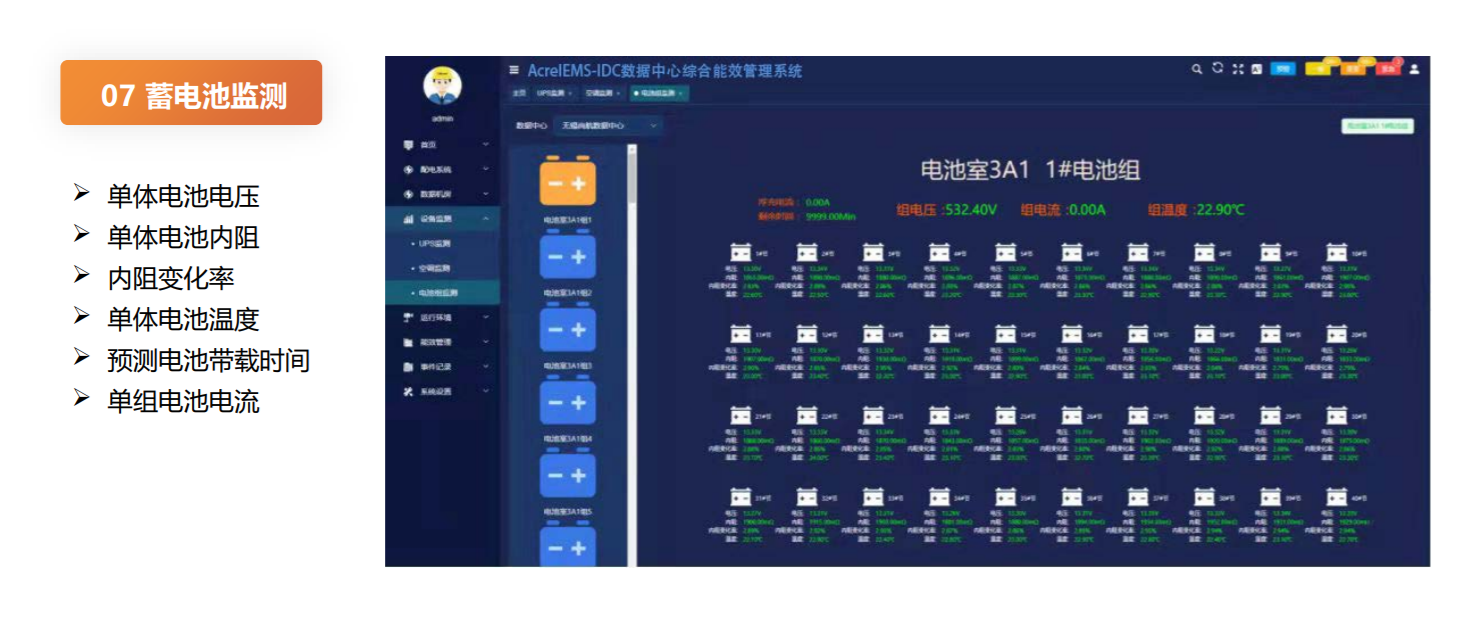Click the 11#节 battery cell icon
The height and width of the screenshot is (632, 1479).
click(x=741, y=333)
